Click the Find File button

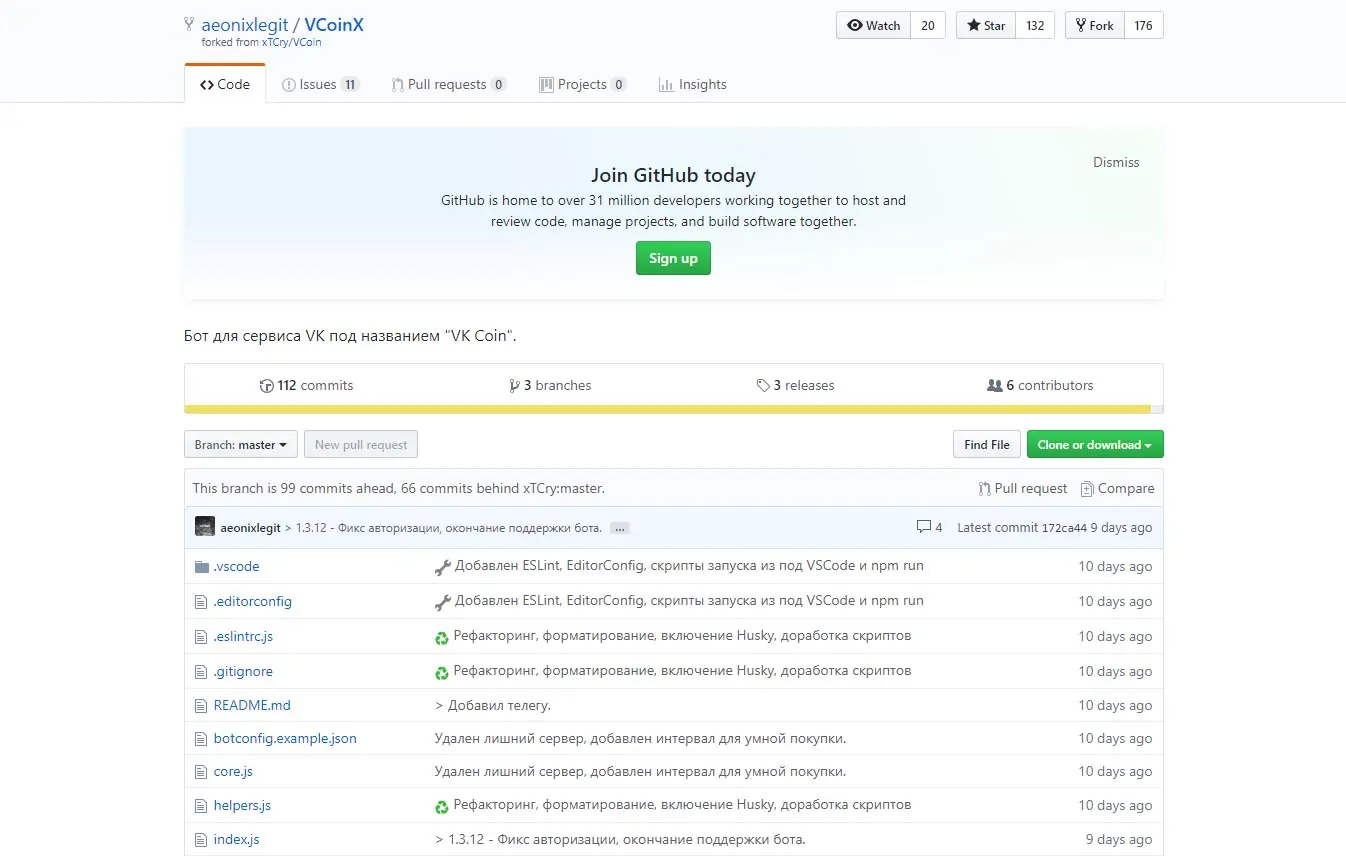tap(987, 445)
